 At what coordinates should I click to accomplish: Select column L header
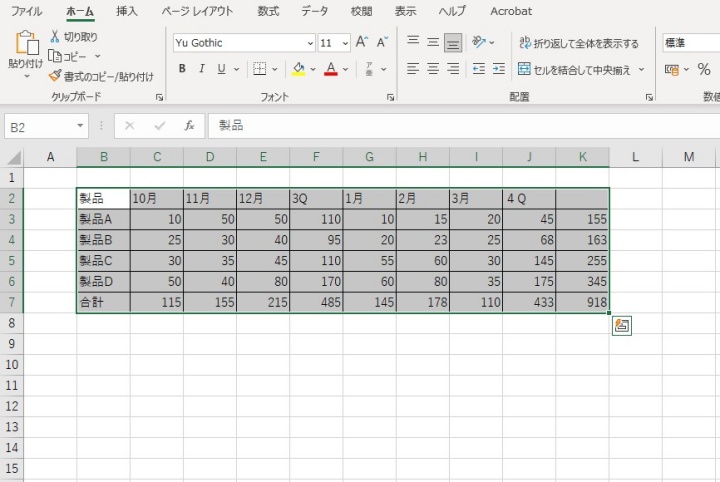click(636, 157)
